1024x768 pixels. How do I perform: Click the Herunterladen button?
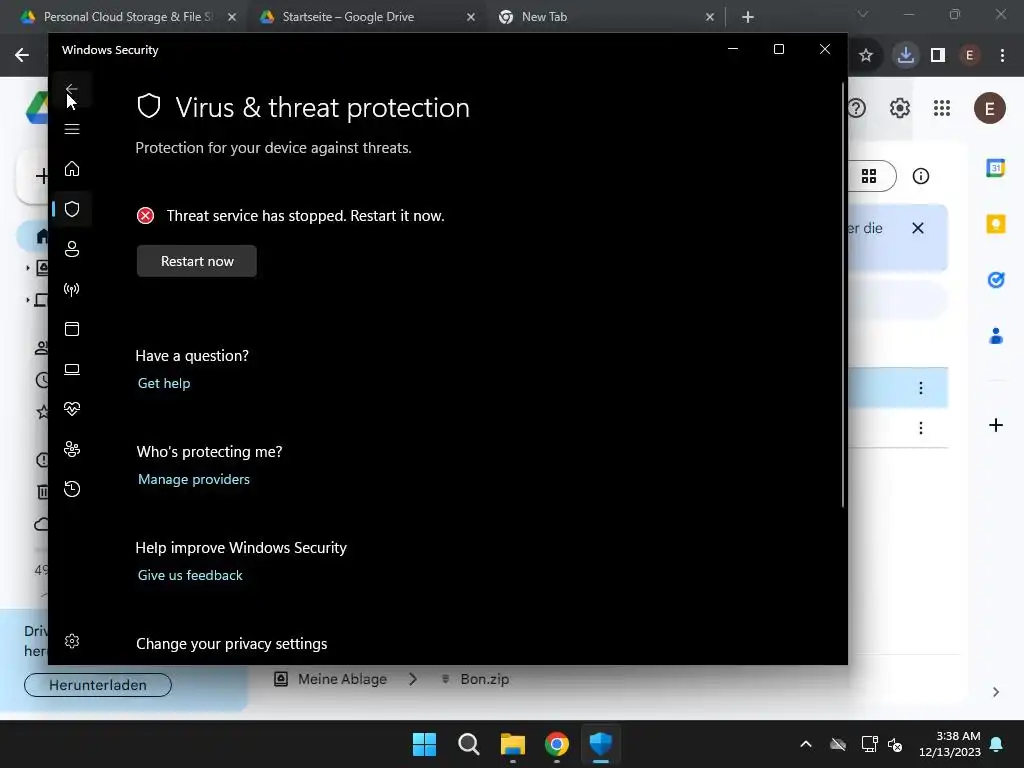coord(98,685)
